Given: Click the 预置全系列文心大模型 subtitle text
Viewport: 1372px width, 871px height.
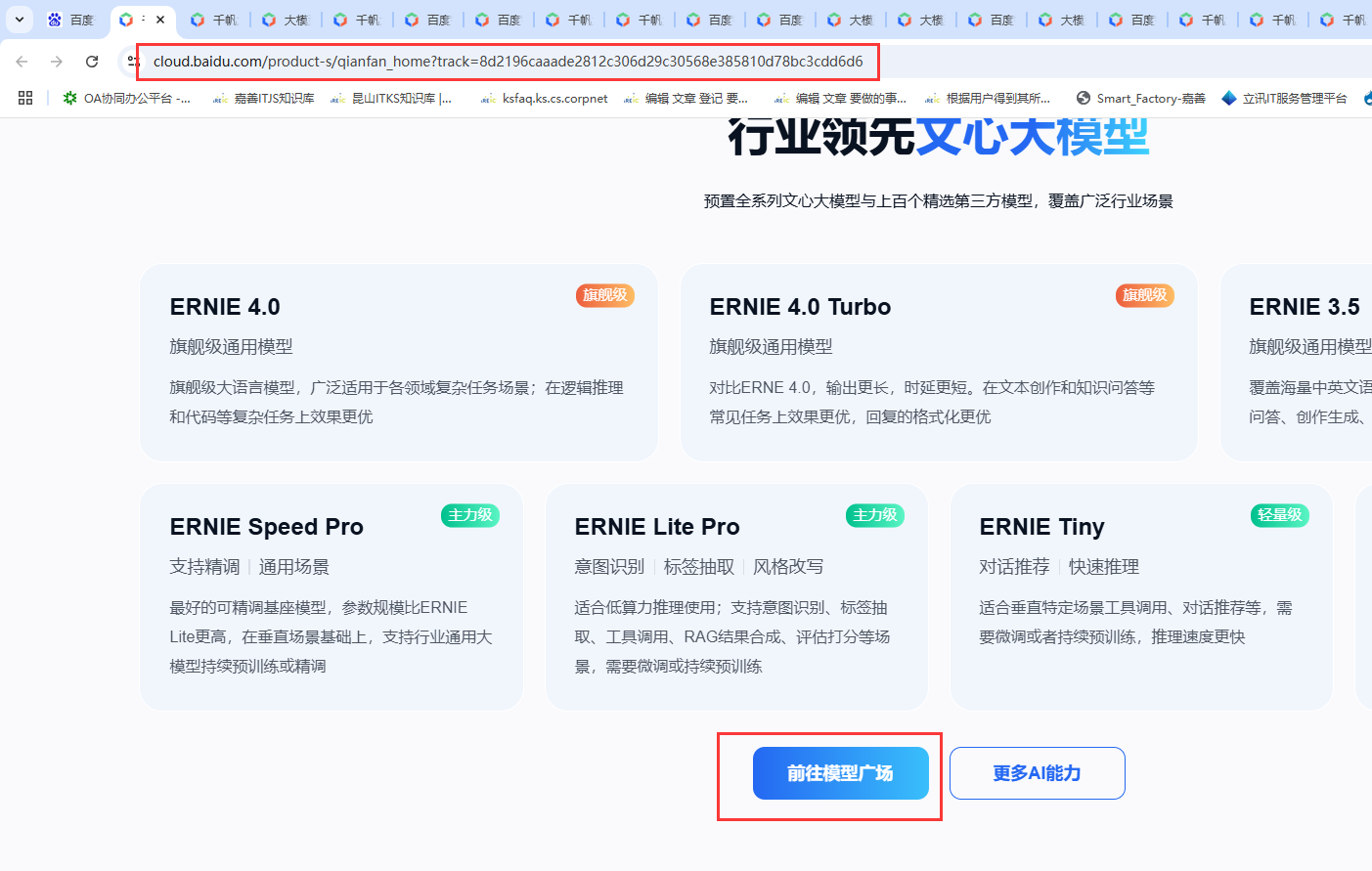Looking at the screenshot, I should pos(939,200).
